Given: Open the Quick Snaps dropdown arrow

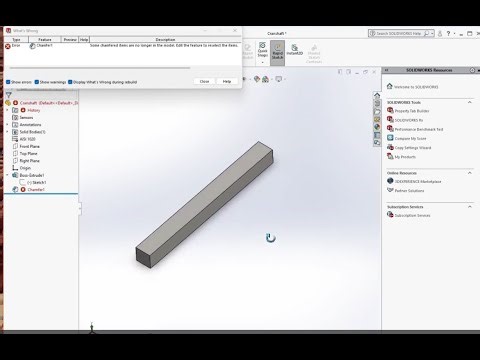Looking at the screenshot, I should pyautogui.click(x=262, y=62).
